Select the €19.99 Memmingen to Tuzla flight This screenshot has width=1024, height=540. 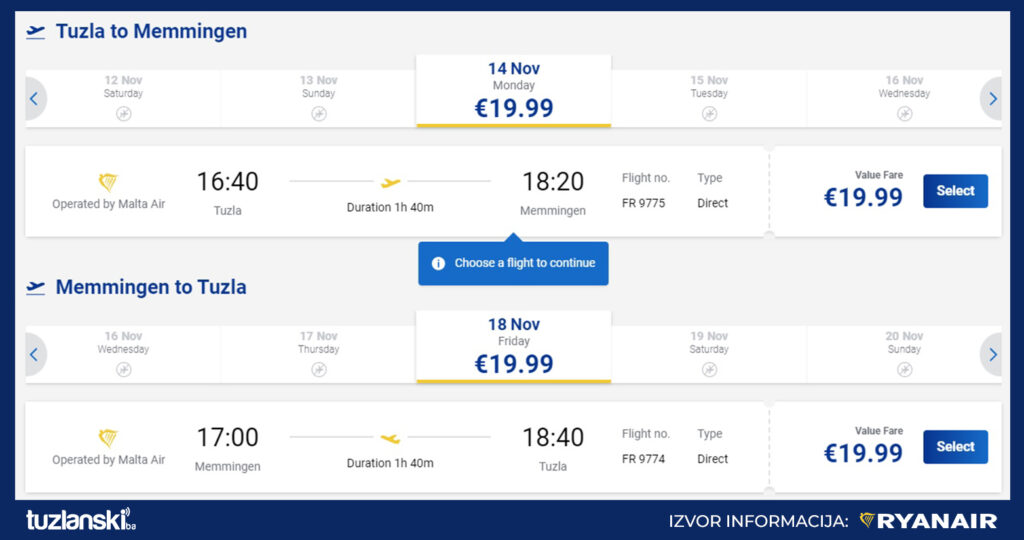[955, 447]
